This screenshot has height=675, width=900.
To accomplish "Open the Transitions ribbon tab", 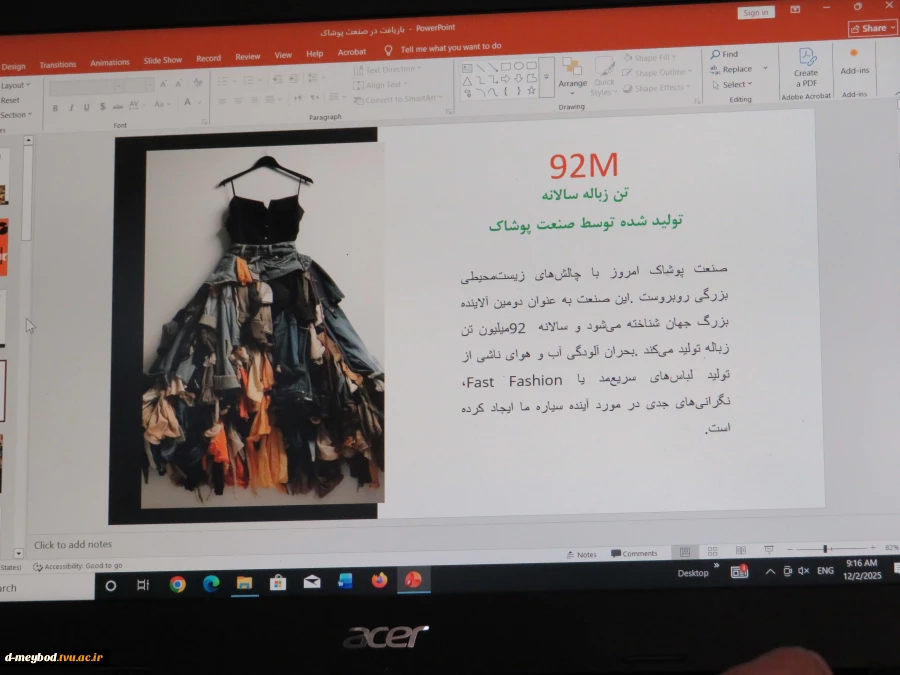I will [x=58, y=65].
